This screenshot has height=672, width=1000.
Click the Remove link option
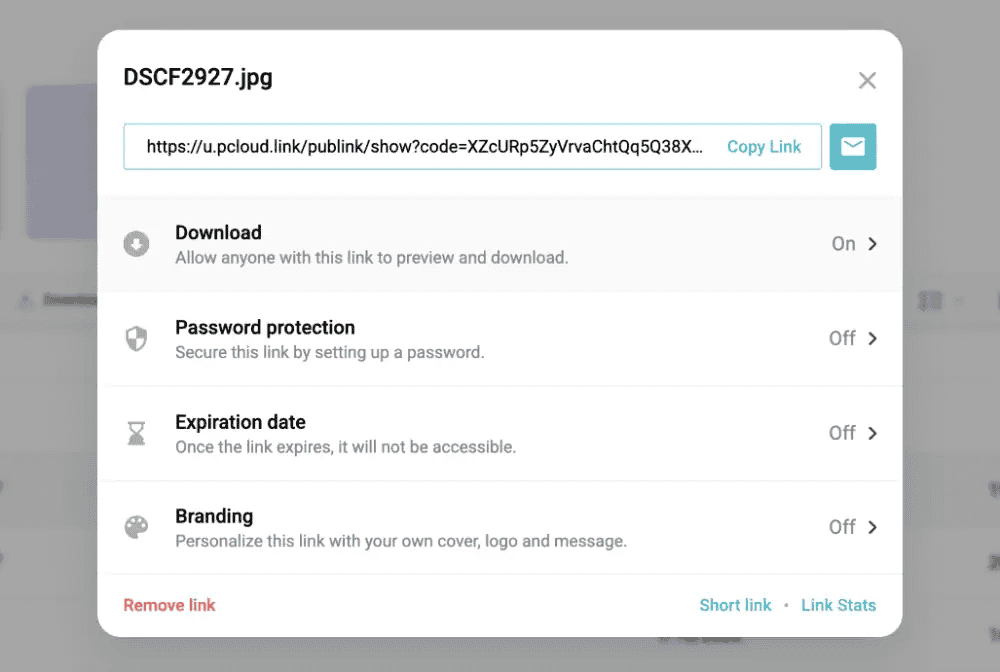click(169, 605)
